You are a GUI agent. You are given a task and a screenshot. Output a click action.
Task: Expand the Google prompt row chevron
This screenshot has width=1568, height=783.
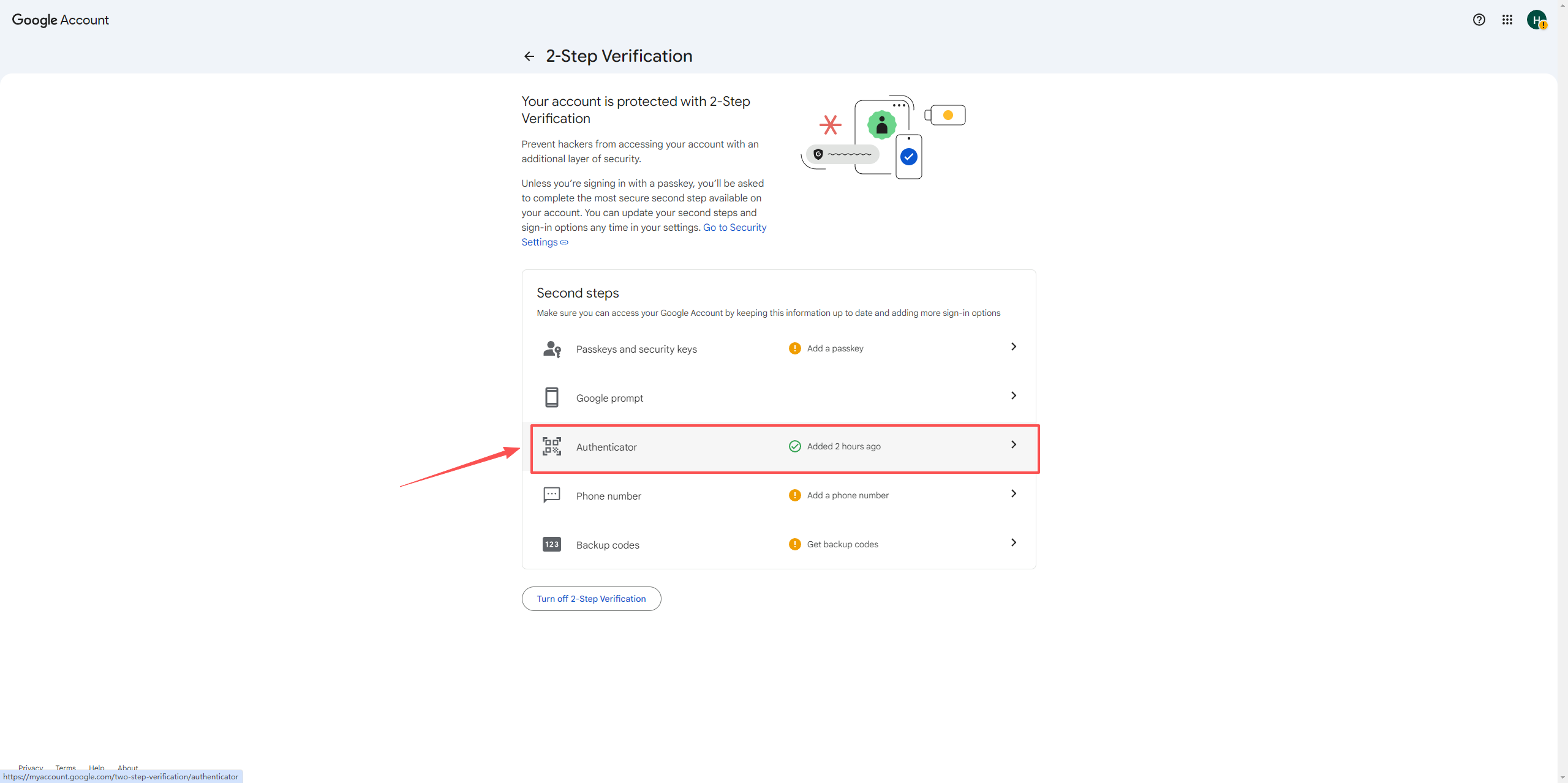1014,395
